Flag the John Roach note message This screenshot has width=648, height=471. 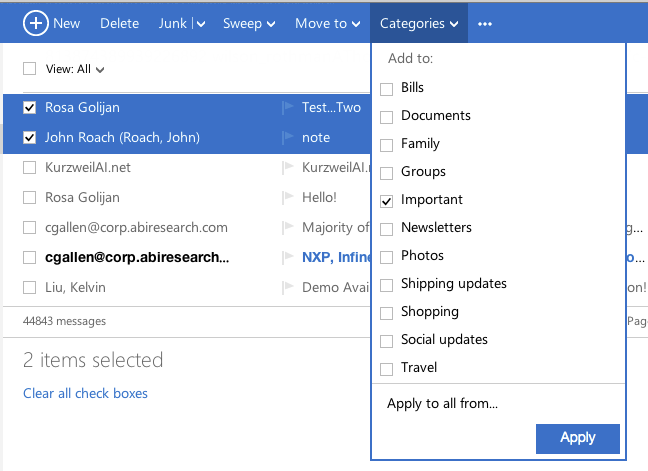pos(288,138)
